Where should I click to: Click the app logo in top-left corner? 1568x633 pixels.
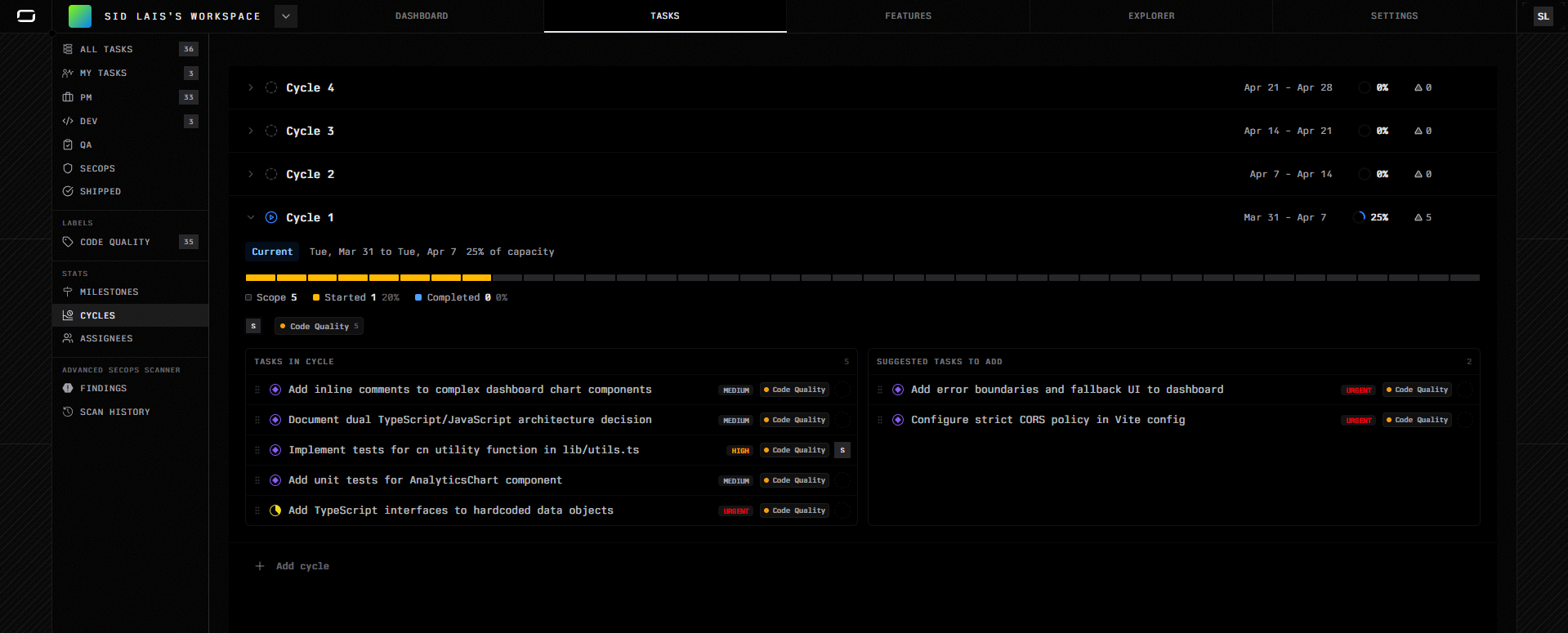pyautogui.click(x=26, y=16)
